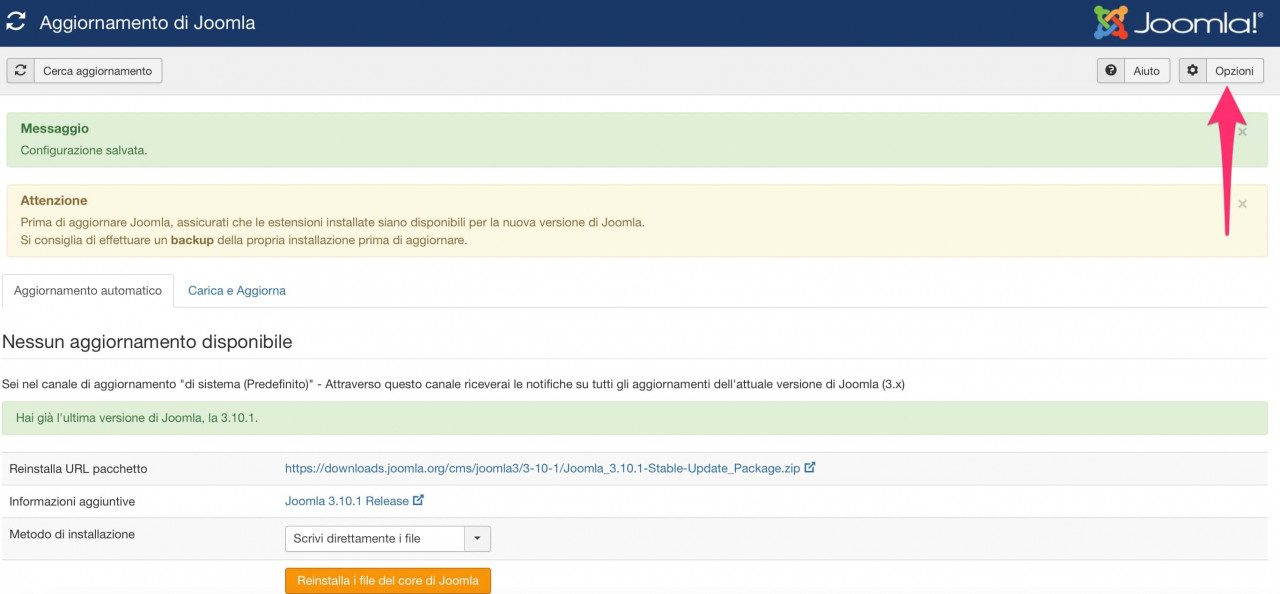Select the Aggiornamento automatico tab
Image resolution: width=1280 pixels, height=594 pixels.
click(88, 291)
